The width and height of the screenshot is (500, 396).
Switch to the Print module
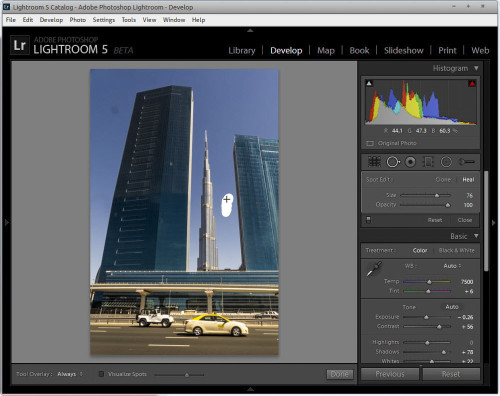pos(447,50)
